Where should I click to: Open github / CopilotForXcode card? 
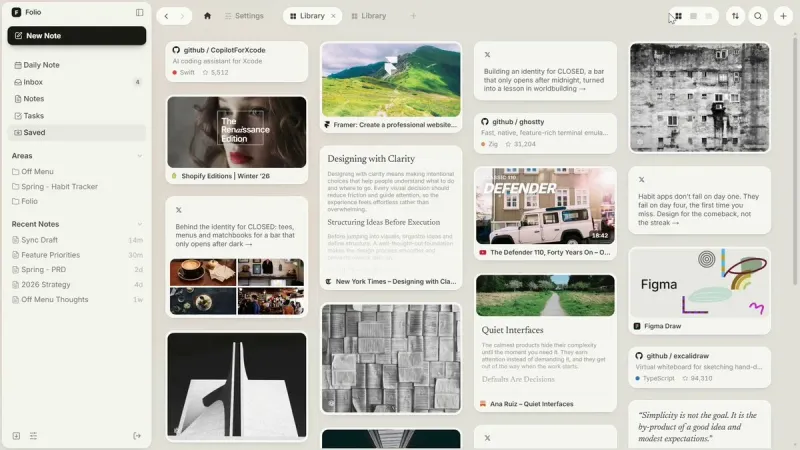pyautogui.click(x=237, y=61)
